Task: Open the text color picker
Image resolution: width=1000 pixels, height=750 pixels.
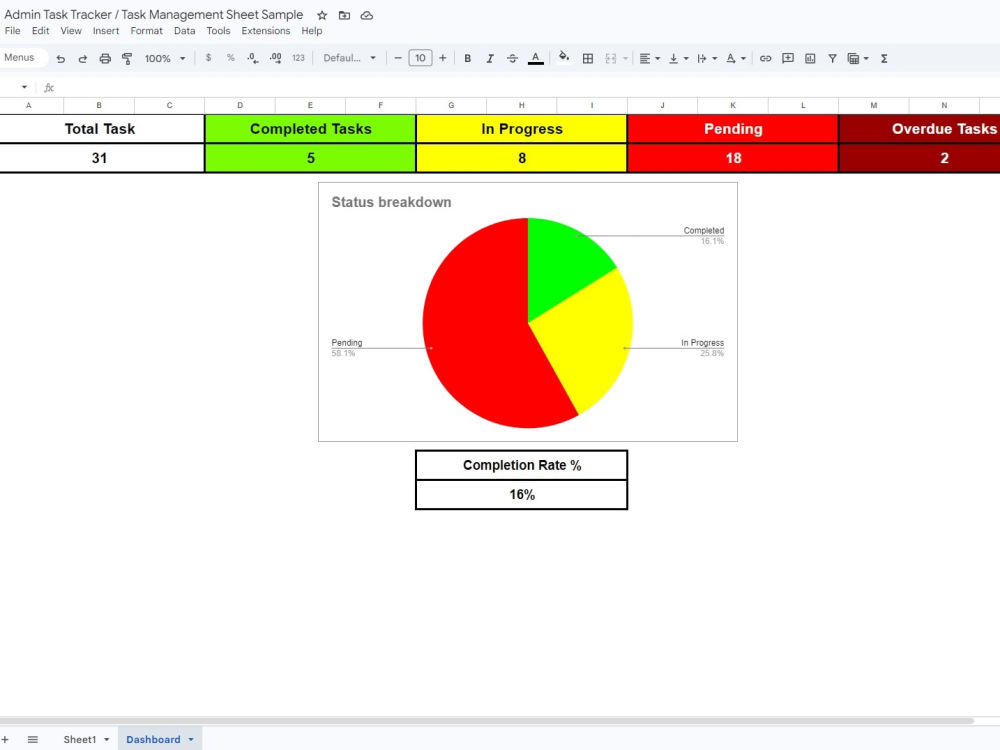Action: (x=536, y=59)
